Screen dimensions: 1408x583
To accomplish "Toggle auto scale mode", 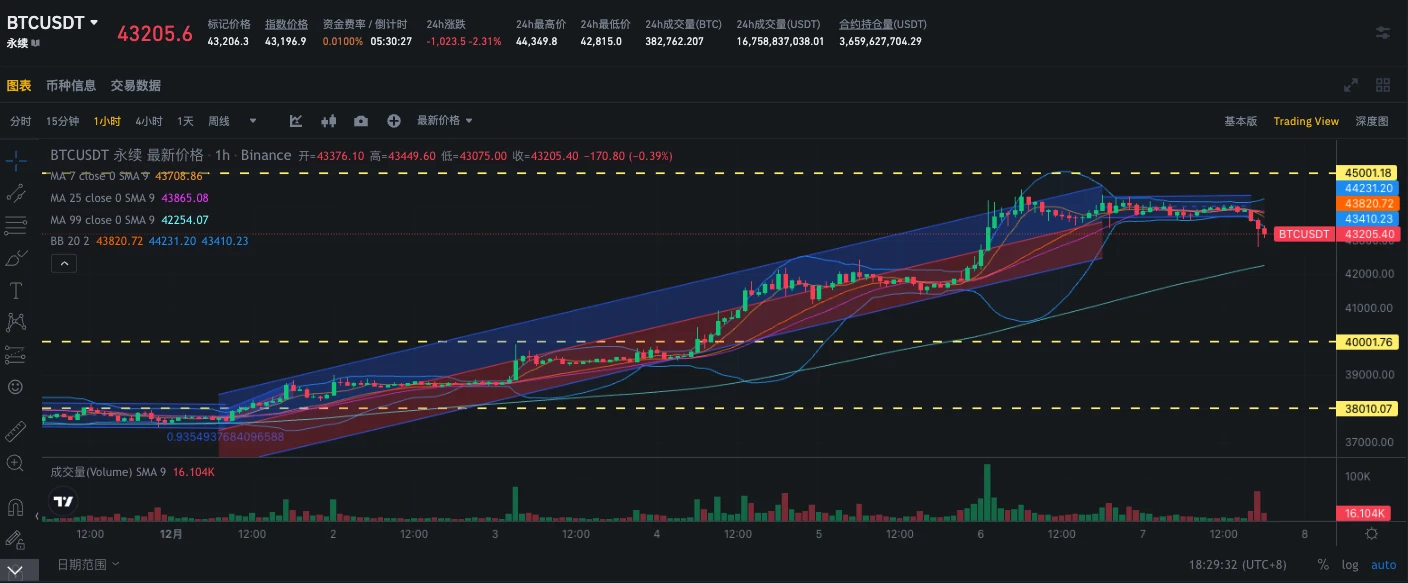I will point(1383,565).
